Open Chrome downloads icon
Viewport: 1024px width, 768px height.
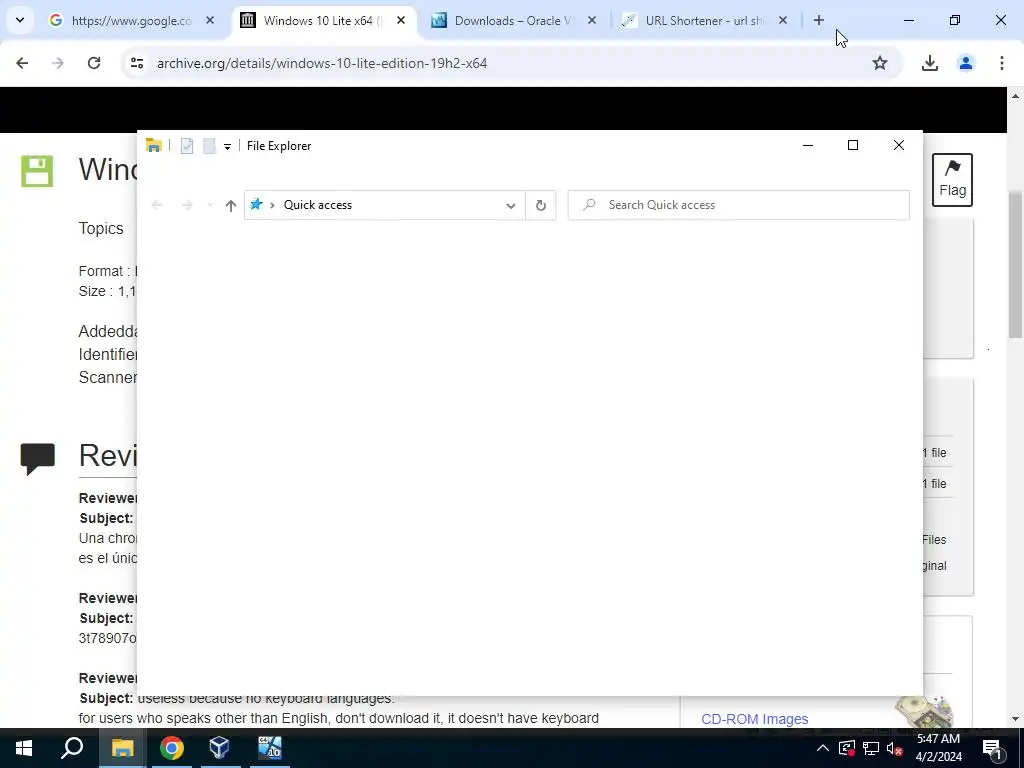(930, 63)
